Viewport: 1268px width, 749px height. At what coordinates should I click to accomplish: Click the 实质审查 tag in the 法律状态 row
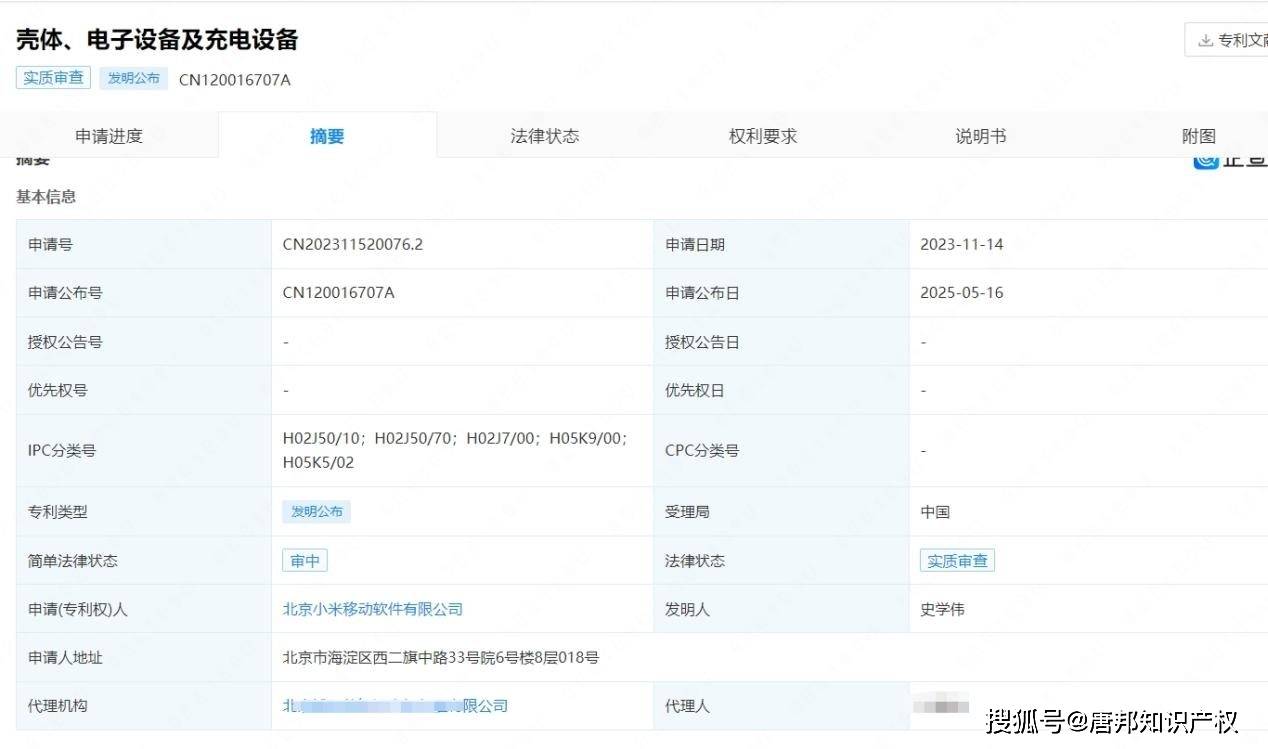click(x=957, y=561)
